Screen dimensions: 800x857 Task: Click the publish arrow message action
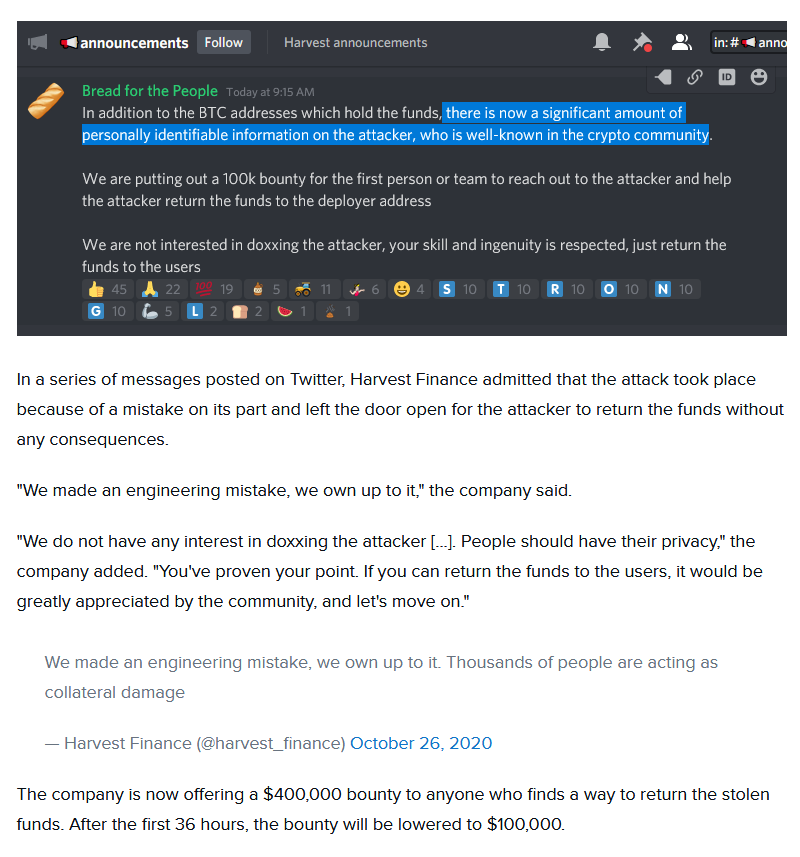[x=663, y=77]
